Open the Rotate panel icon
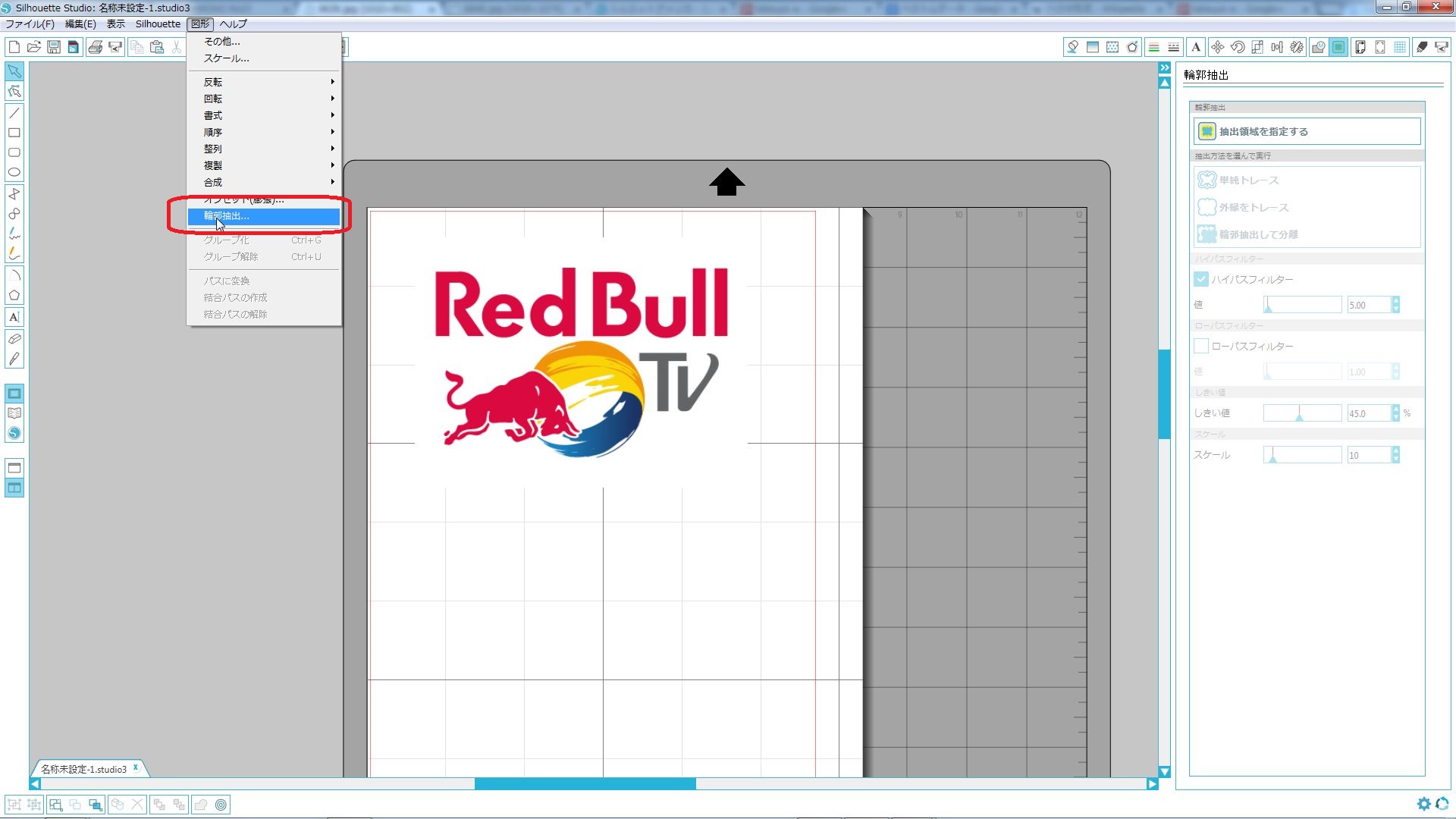1456x819 pixels. coord(1237,47)
